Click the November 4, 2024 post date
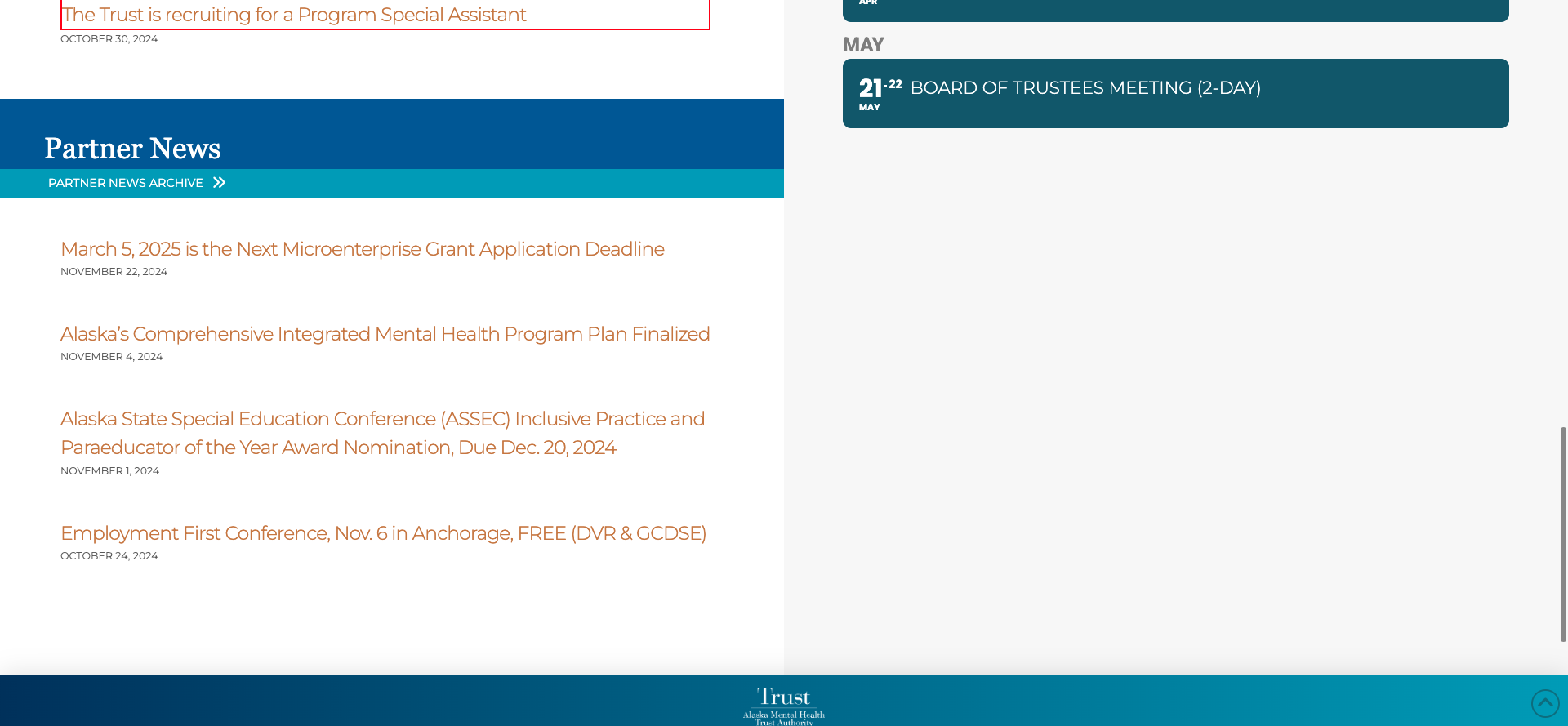The image size is (1568, 726). click(x=111, y=357)
